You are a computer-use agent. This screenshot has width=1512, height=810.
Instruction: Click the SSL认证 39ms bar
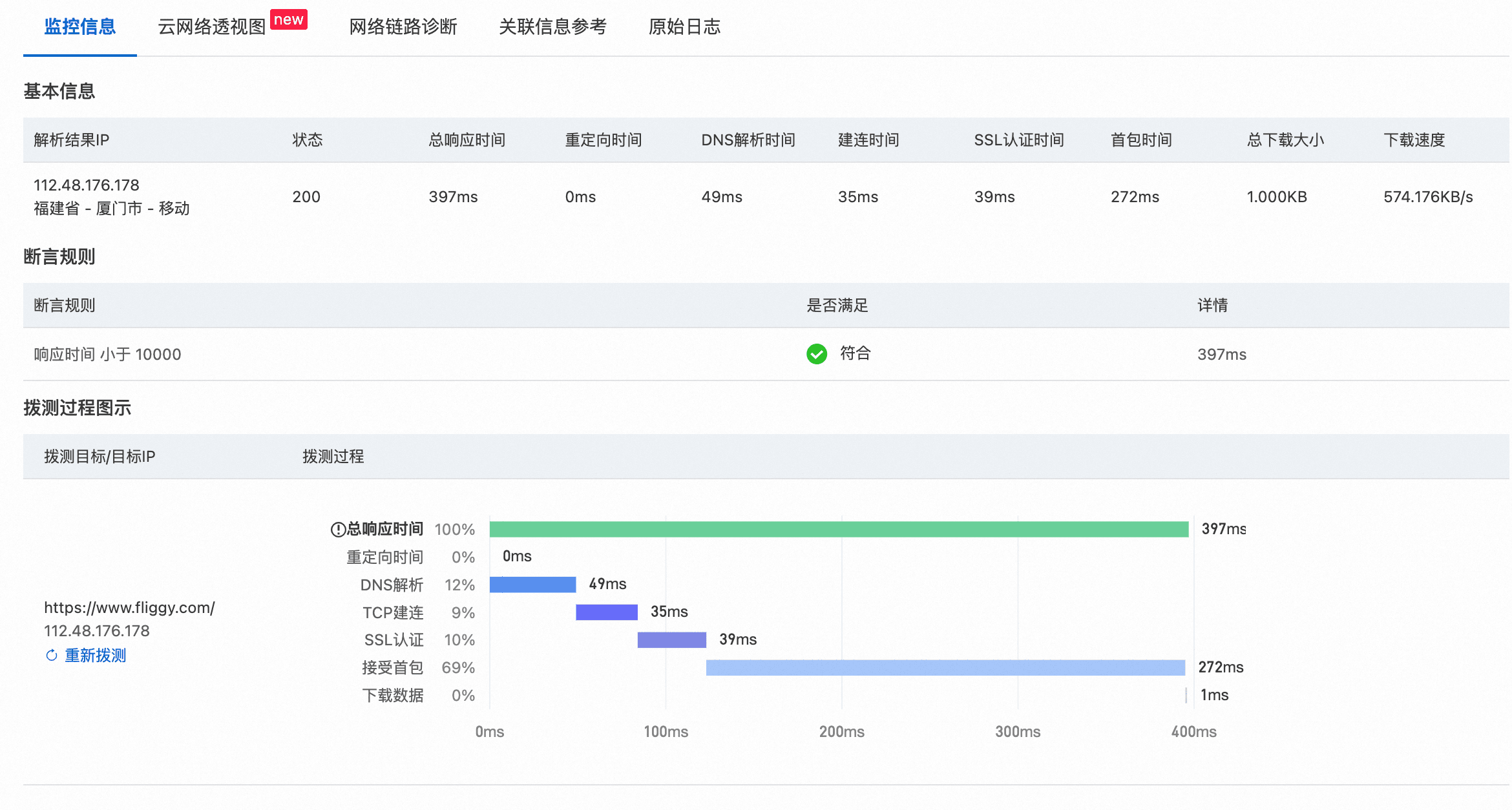pyautogui.click(x=672, y=640)
